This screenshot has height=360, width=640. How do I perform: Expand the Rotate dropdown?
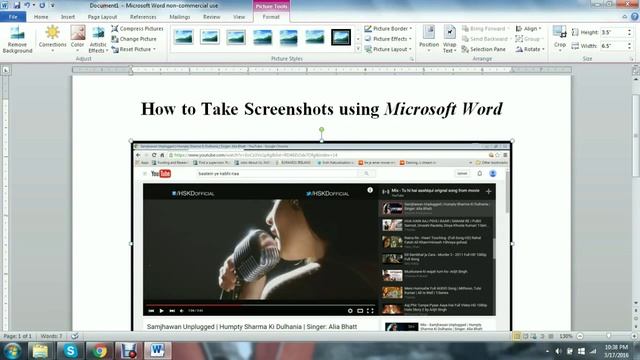[x=530, y=49]
